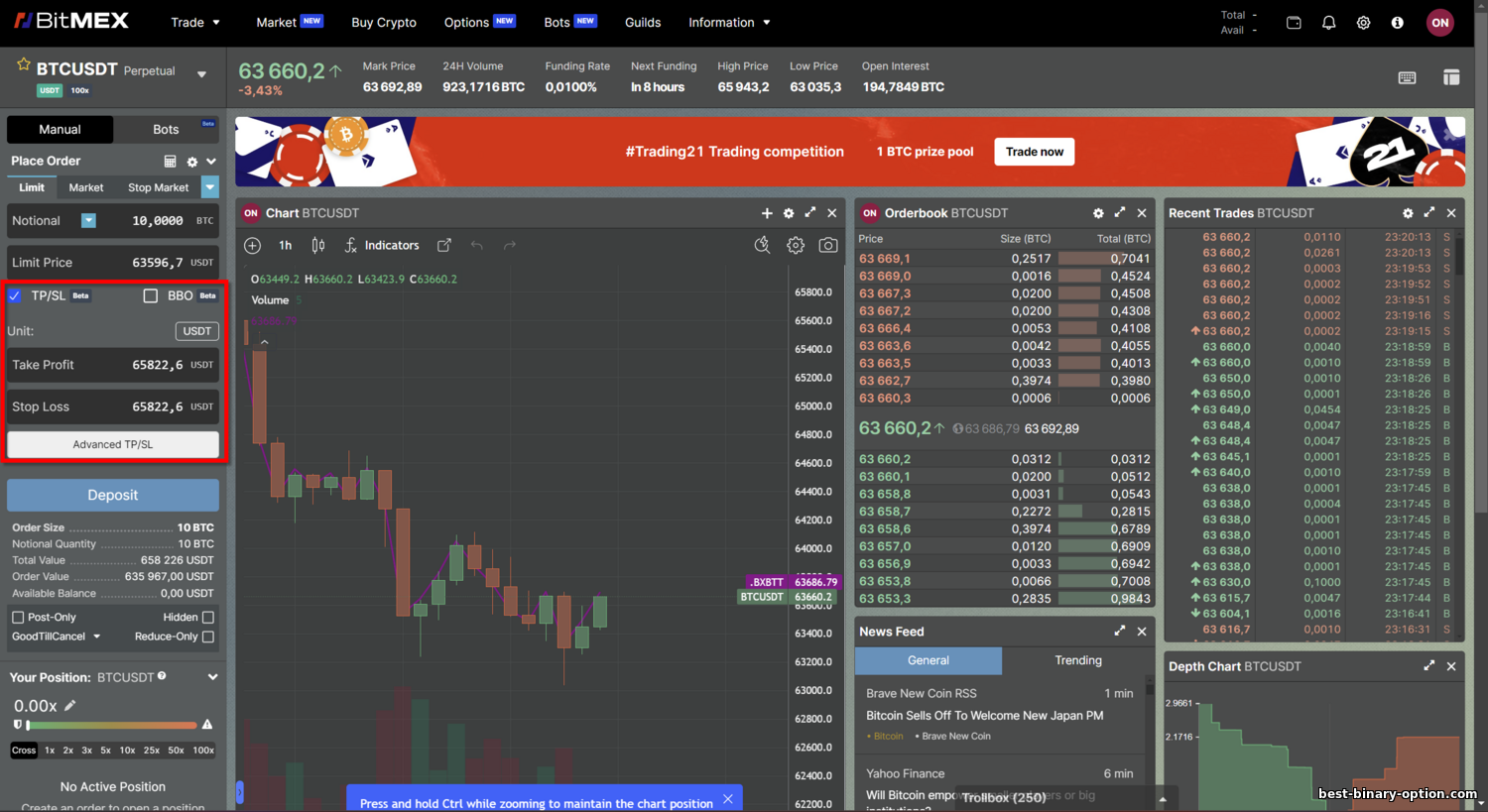This screenshot has width=1488, height=812.
Task: Add a new chart with plus icon
Action: (x=767, y=213)
